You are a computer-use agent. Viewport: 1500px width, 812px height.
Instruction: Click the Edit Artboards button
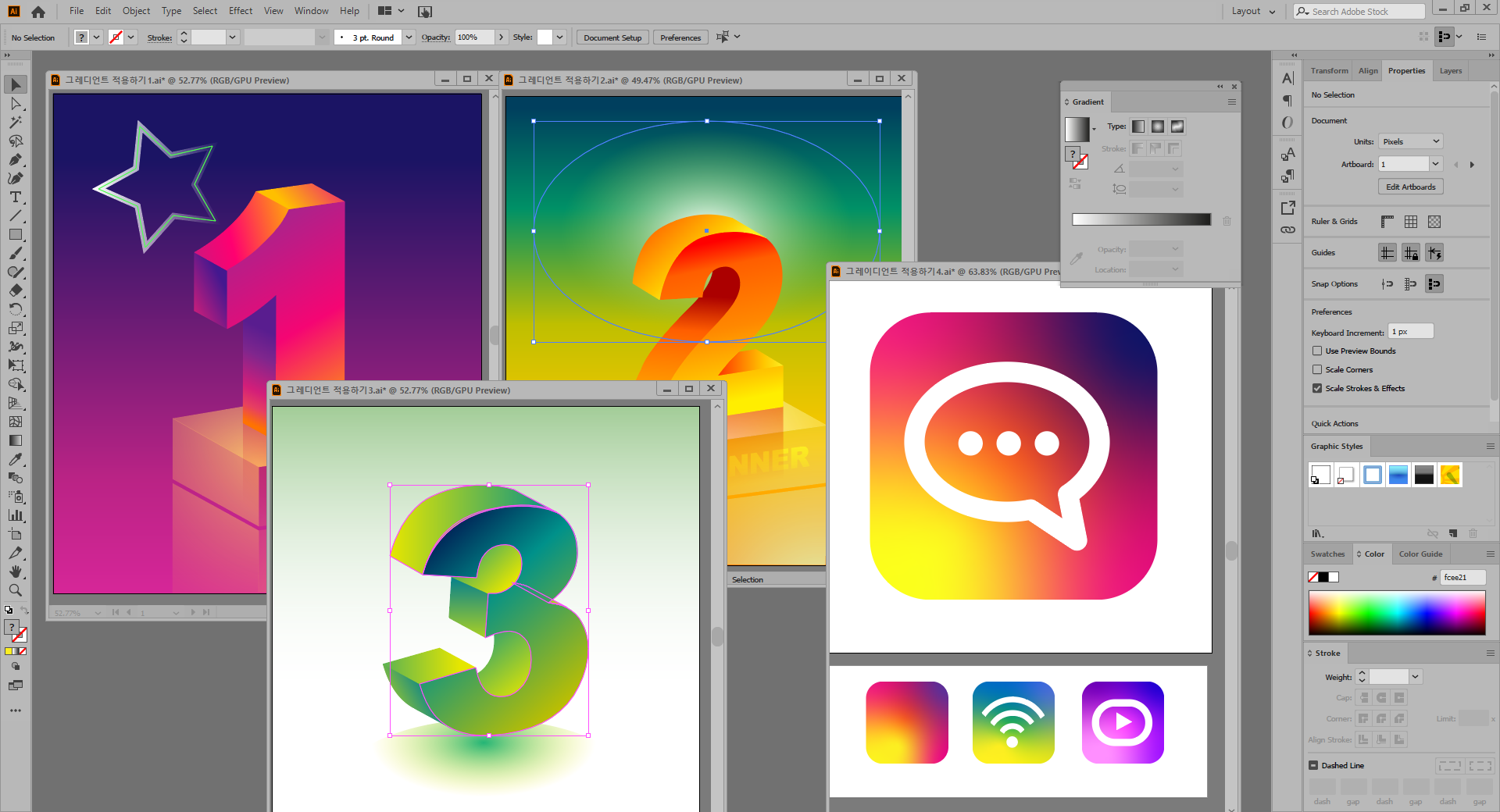click(x=1411, y=187)
